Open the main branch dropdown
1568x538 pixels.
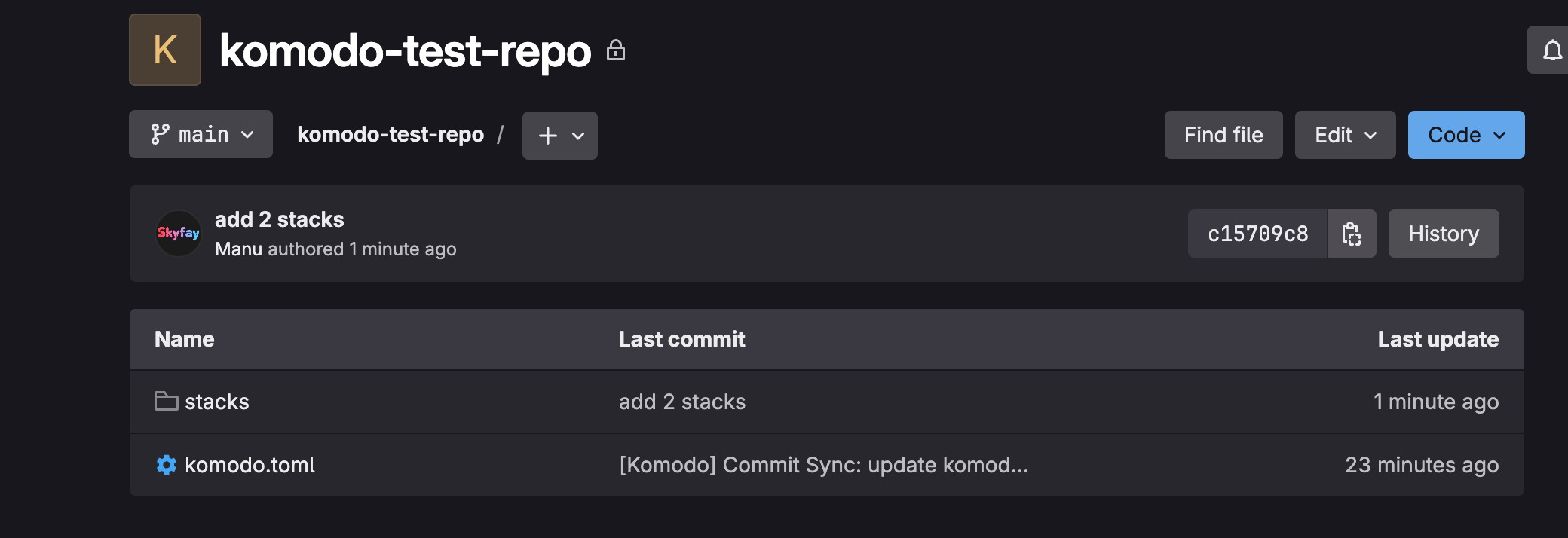click(x=201, y=134)
